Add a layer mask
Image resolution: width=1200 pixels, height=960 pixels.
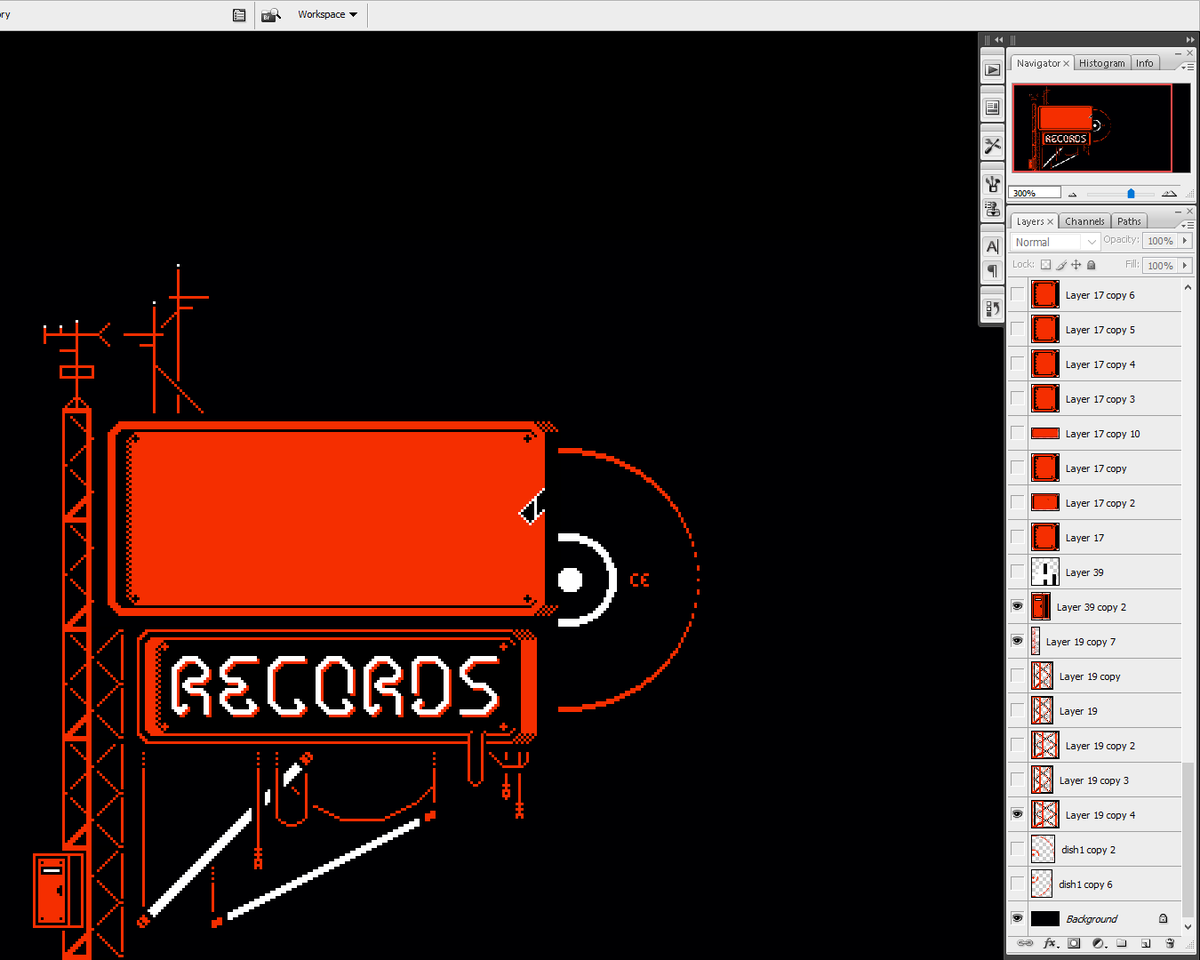coord(1074,943)
